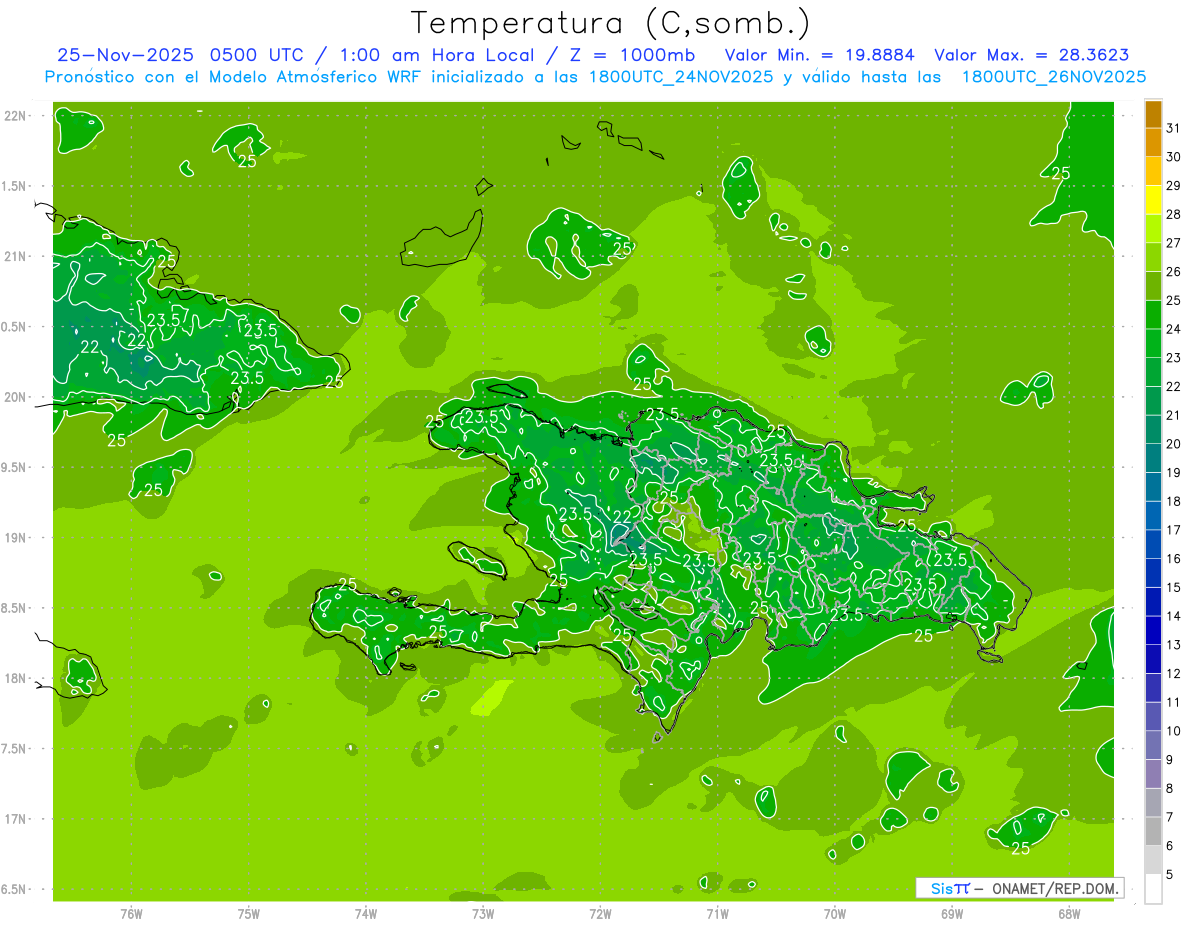1200x927 pixels.
Task: Click the "Valor Max. = 28.3623" value
Action: (1031, 55)
